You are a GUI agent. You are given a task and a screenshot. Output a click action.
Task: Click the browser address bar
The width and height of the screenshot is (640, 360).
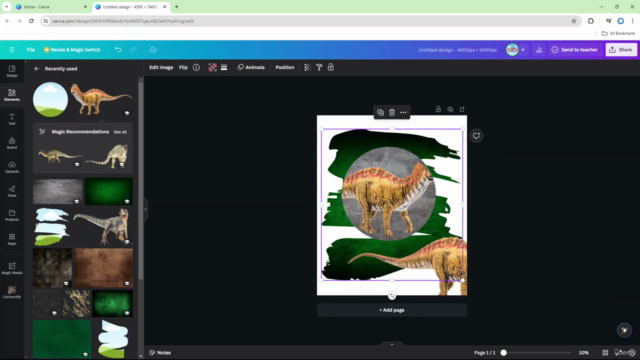pos(310,21)
